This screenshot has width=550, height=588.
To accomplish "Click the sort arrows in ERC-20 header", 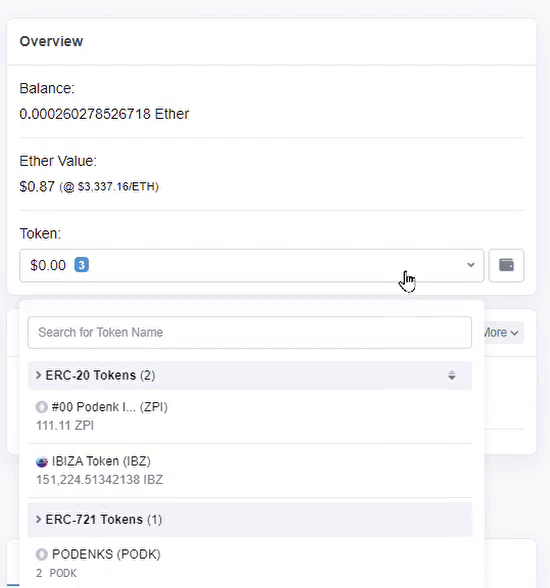I will click(x=452, y=375).
